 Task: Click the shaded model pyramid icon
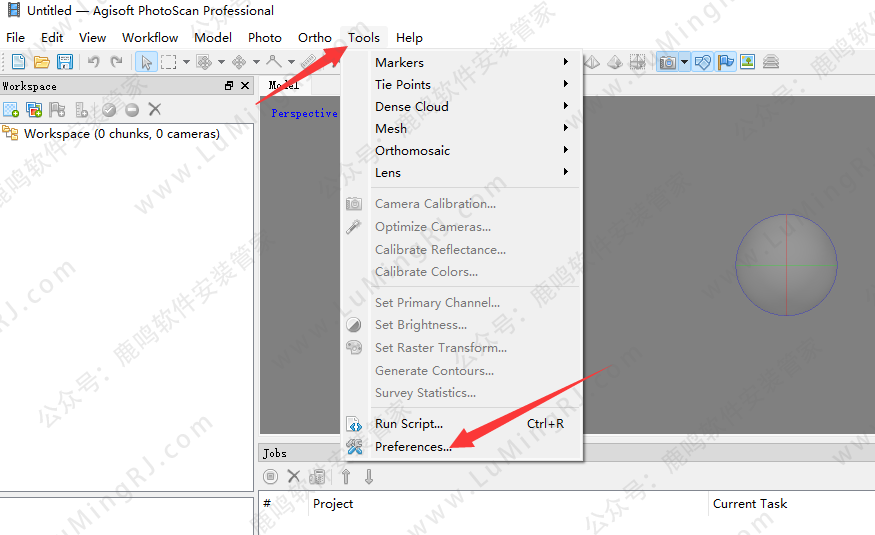[614, 62]
